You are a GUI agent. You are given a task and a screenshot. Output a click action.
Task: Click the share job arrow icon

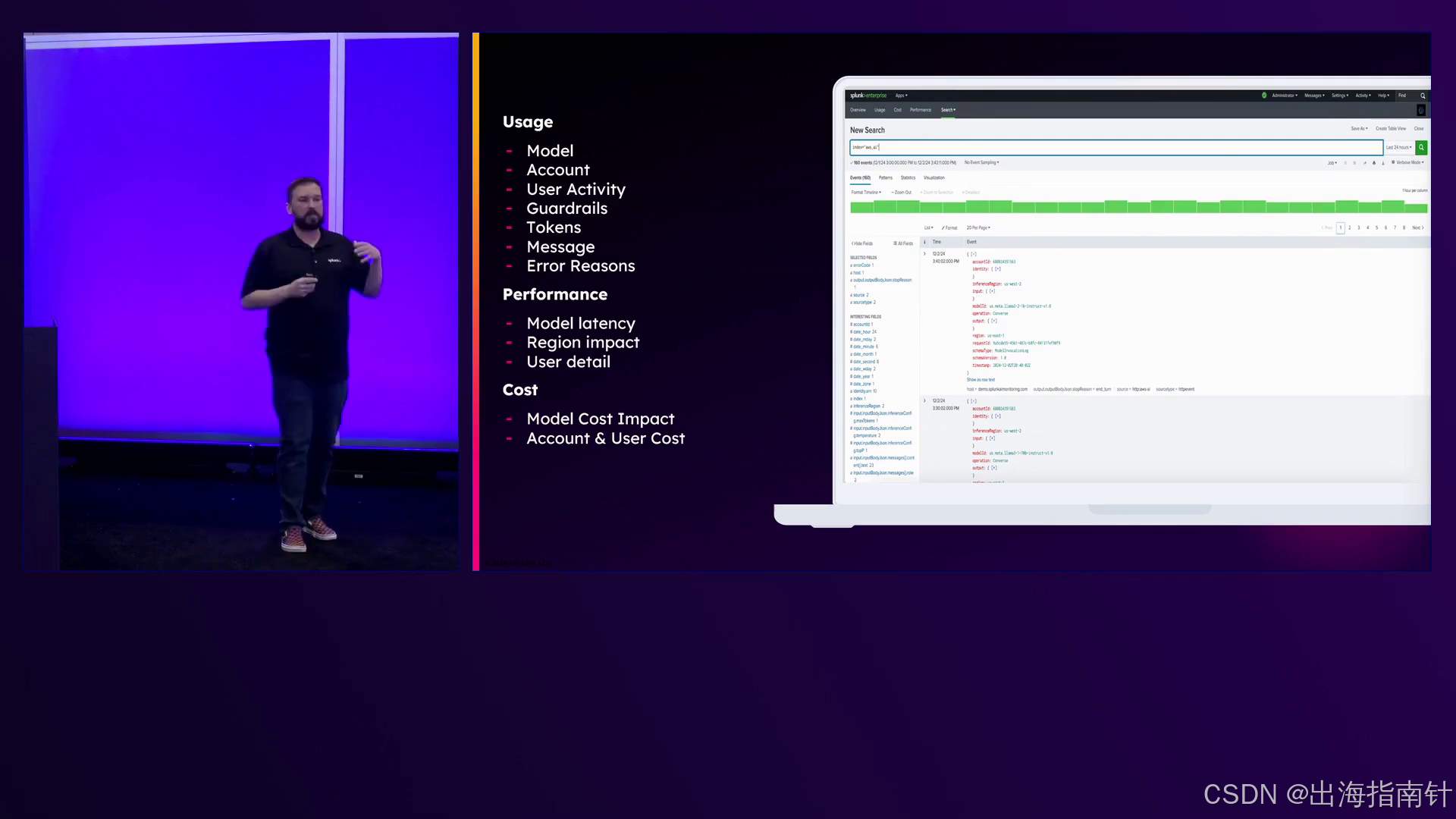click(x=1365, y=163)
